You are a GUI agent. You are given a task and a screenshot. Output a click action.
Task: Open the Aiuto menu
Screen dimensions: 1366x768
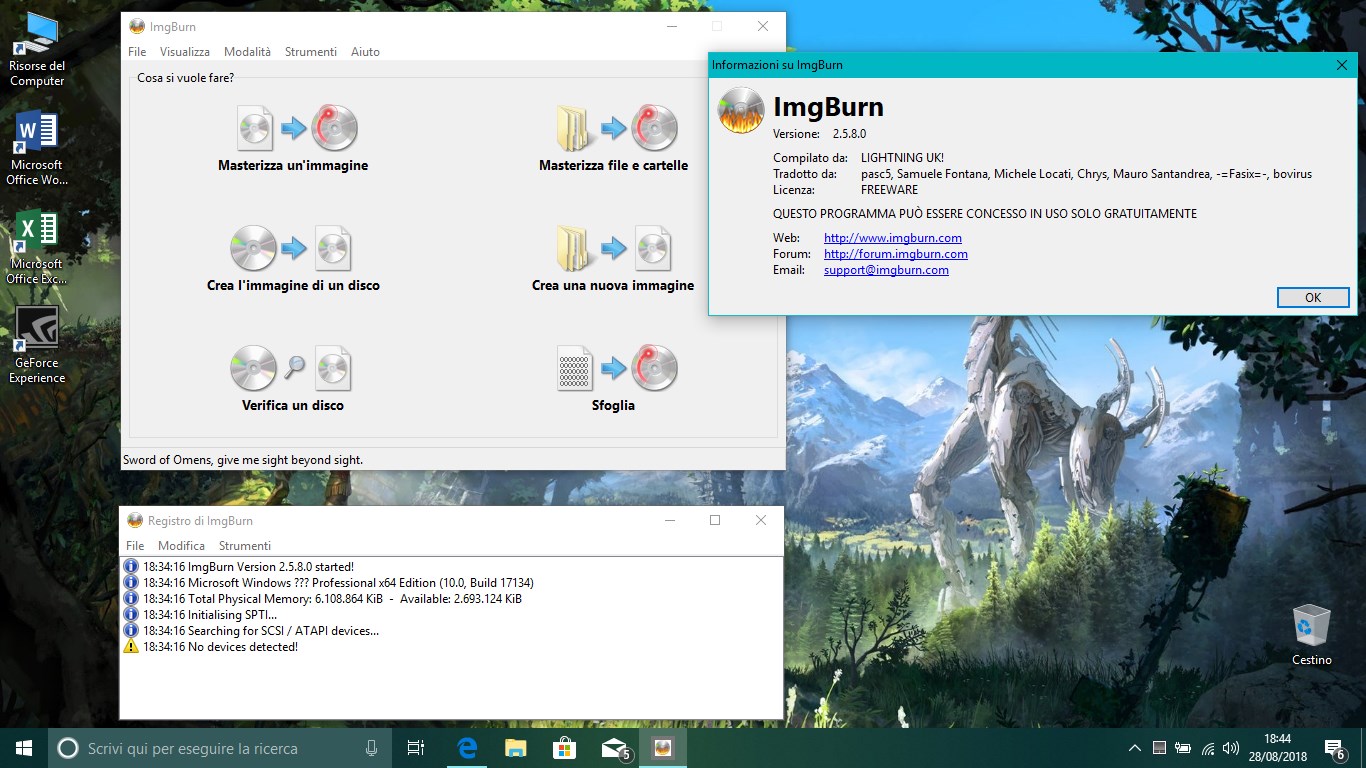[x=365, y=52]
